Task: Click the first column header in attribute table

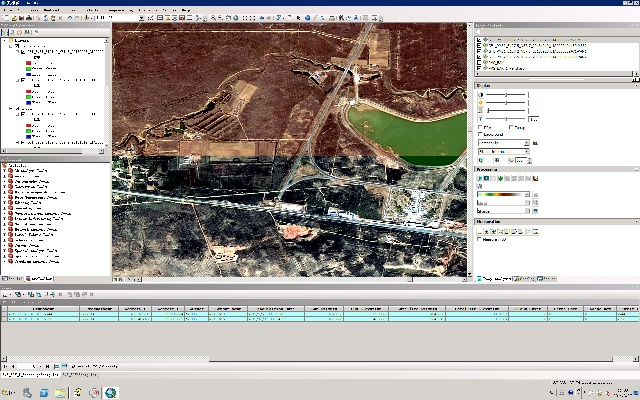Action: pos(42,307)
